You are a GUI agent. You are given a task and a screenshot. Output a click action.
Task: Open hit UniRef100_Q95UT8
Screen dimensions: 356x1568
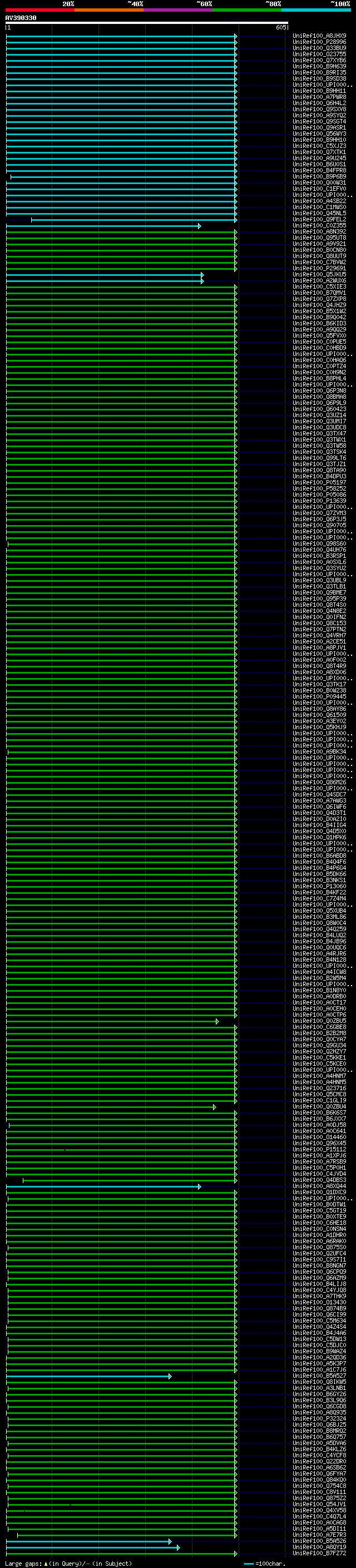pyautogui.click(x=319, y=238)
